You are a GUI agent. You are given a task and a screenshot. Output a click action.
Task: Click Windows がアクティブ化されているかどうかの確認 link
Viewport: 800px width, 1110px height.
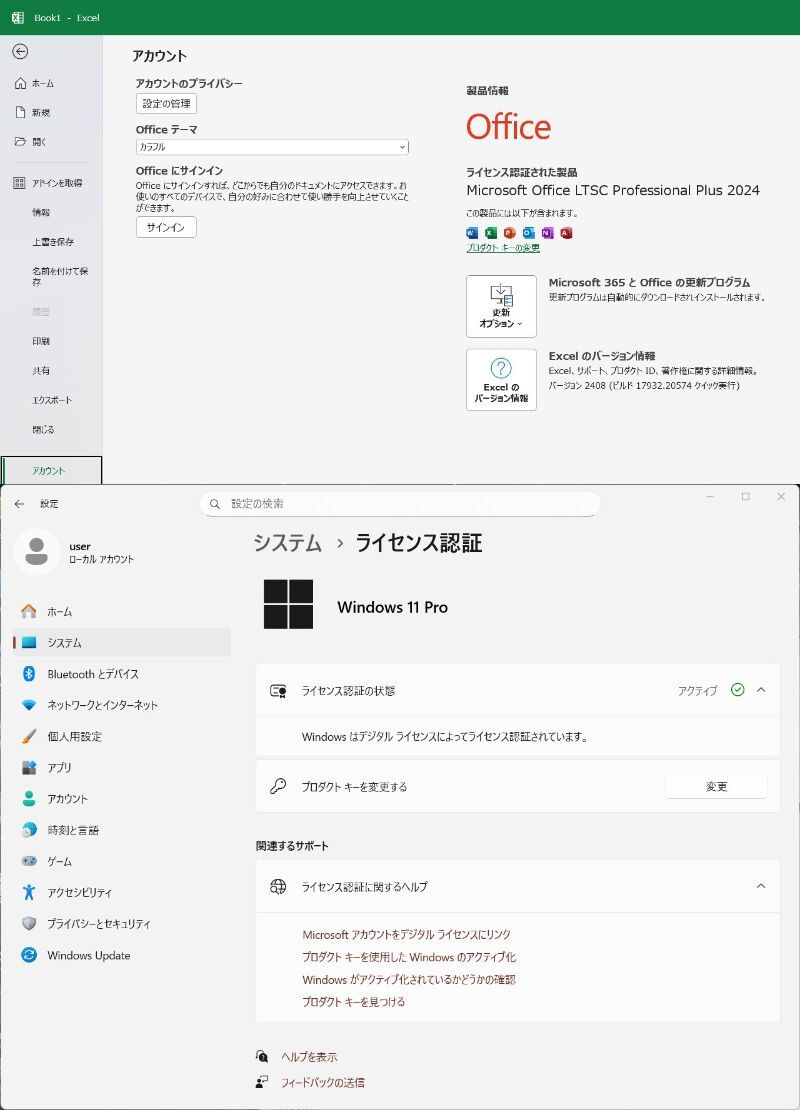click(409, 980)
